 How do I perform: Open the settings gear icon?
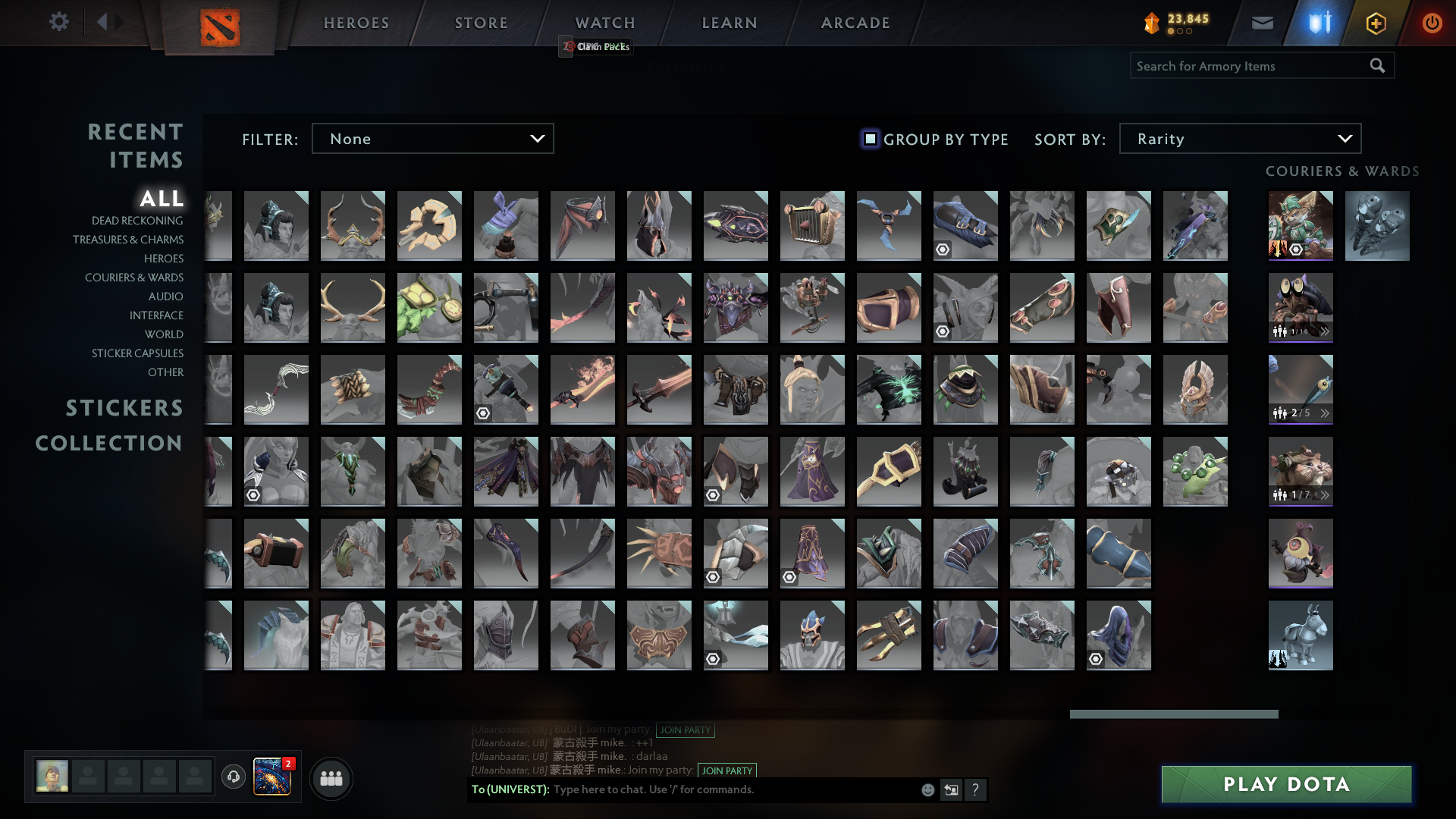(x=58, y=22)
